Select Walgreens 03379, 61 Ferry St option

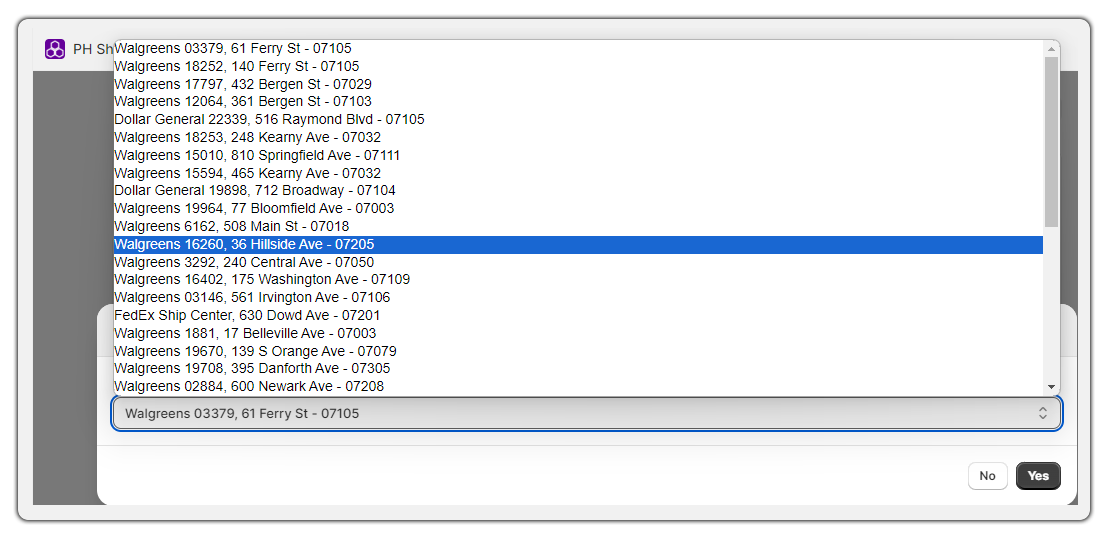pyautogui.click(x=578, y=49)
